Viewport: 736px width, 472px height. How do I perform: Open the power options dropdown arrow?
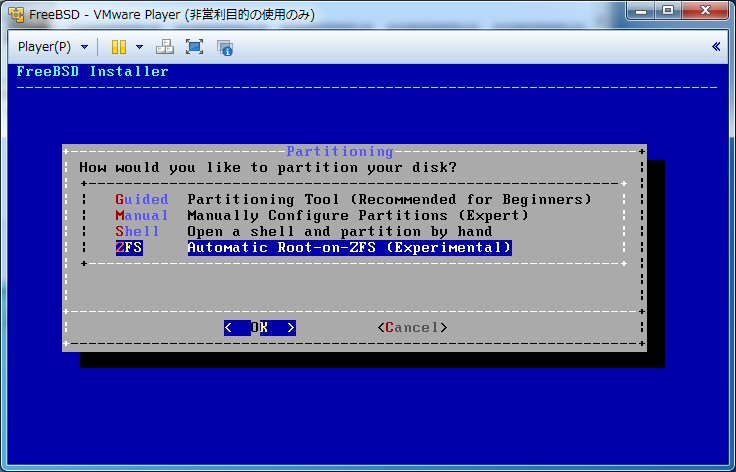click(x=139, y=47)
